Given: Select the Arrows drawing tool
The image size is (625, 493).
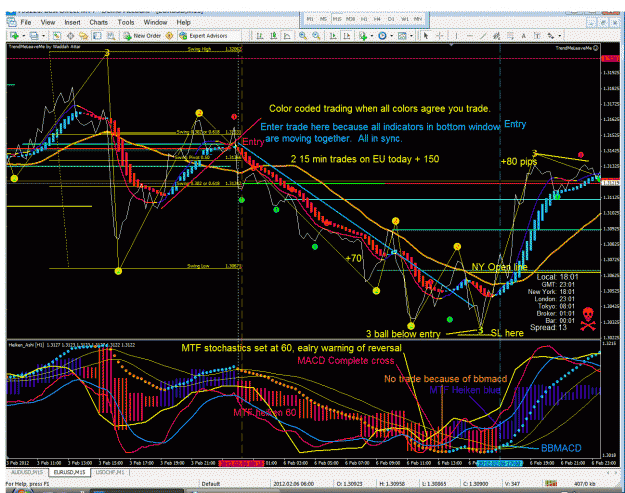Looking at the screenshot, I should (x=551, y=36).
